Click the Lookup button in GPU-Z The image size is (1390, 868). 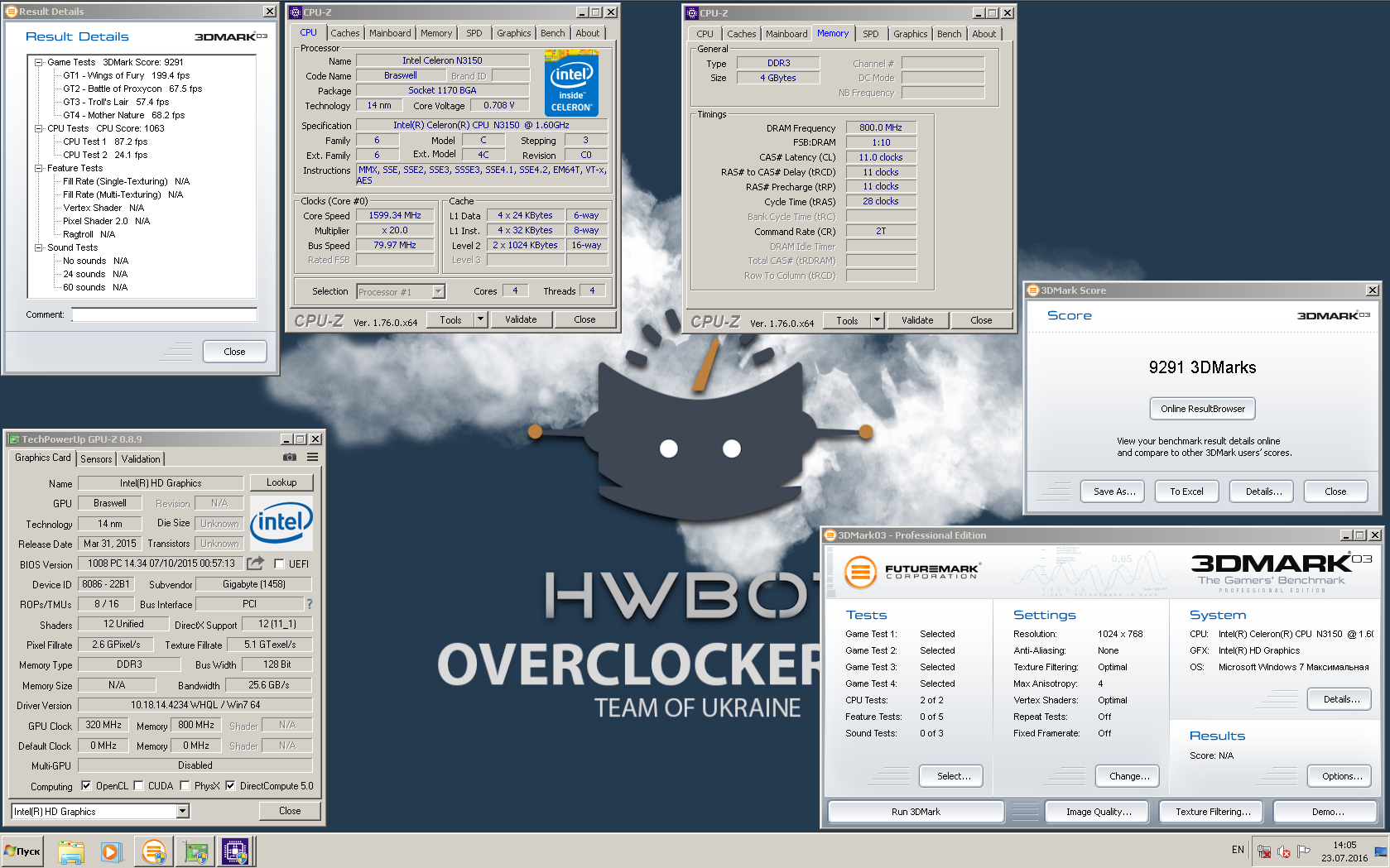281,482
